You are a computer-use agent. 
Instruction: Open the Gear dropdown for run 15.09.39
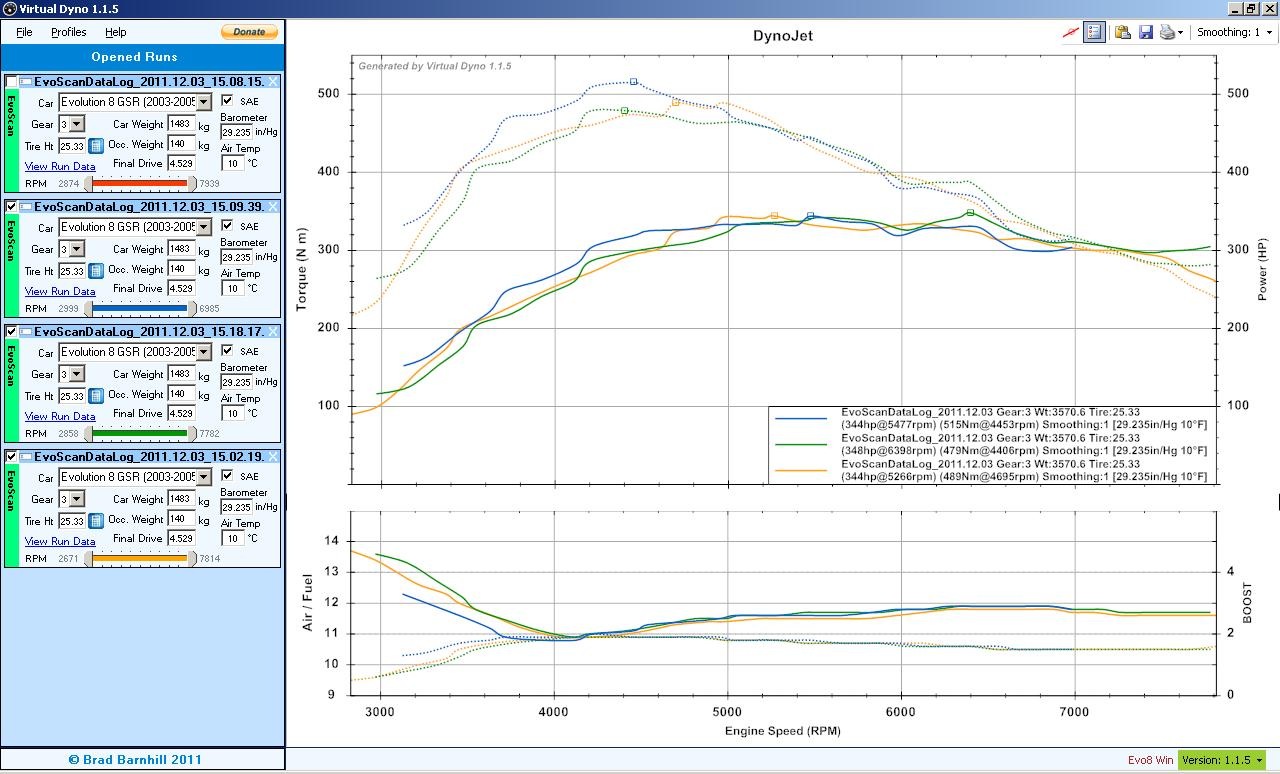[x=77, y=249]
